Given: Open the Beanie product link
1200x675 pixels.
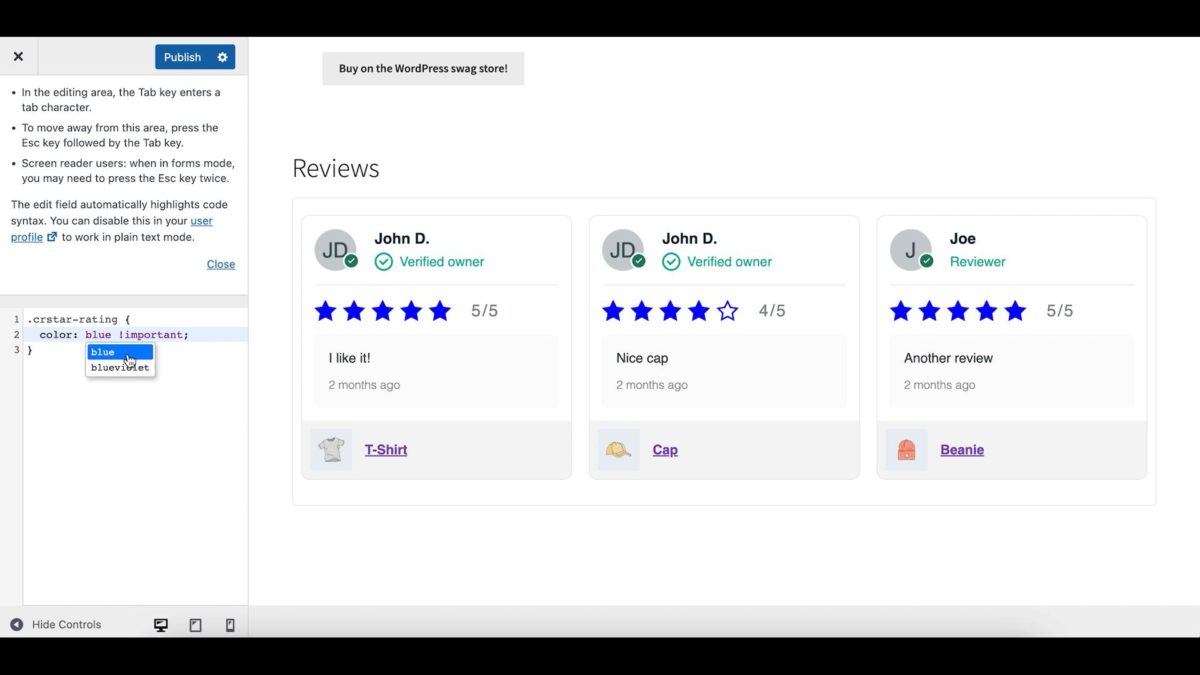Looking at the screenshot, I should coord(961,449).
